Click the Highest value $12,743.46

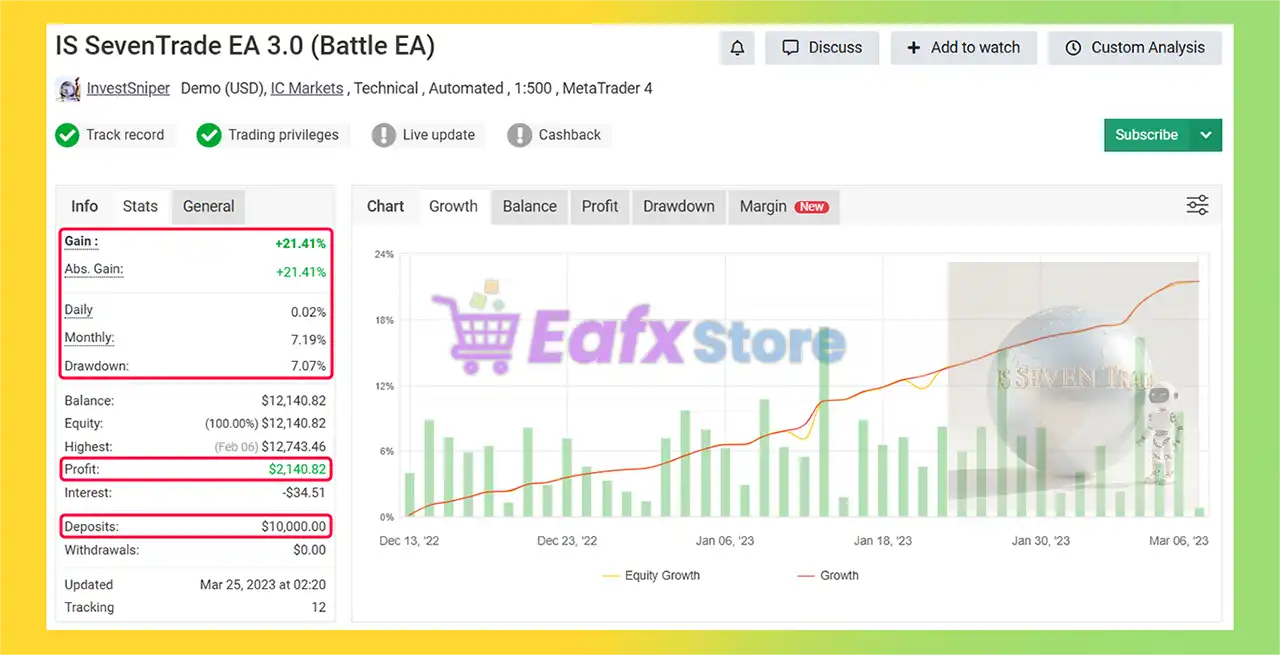[x=291, y=447]
